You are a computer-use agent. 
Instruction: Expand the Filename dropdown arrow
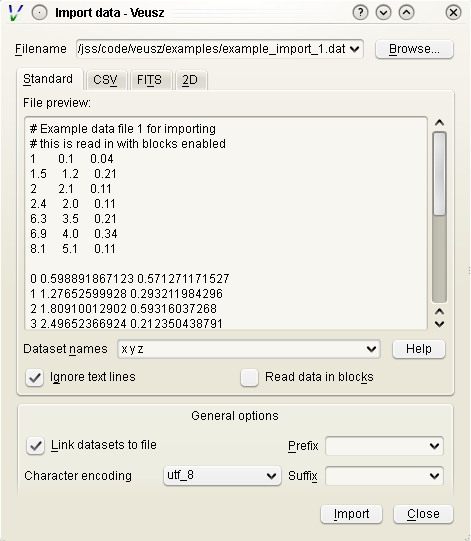pyautogui.click(x=354, y=49)
